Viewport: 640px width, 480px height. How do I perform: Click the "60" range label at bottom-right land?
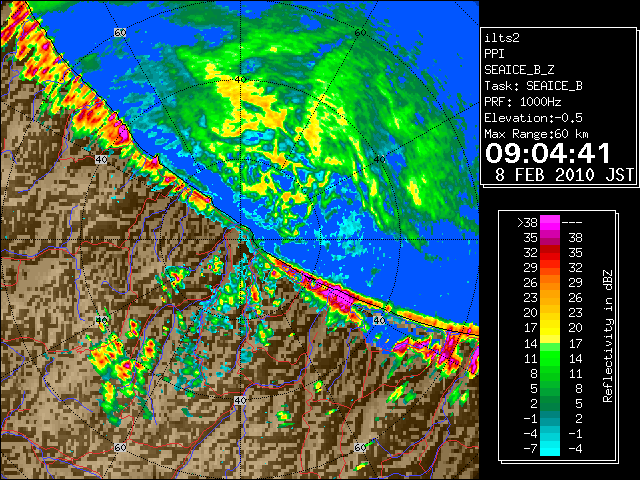(x=360, y=447)
